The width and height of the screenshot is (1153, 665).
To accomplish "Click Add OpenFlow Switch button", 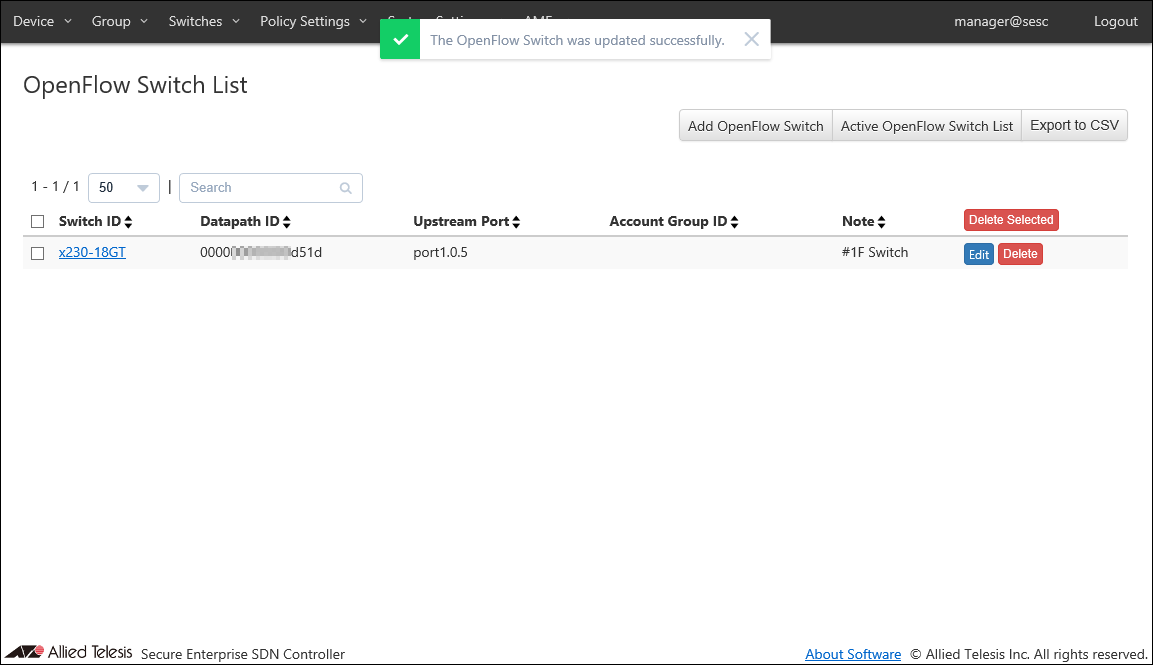I will click(755, 126).
